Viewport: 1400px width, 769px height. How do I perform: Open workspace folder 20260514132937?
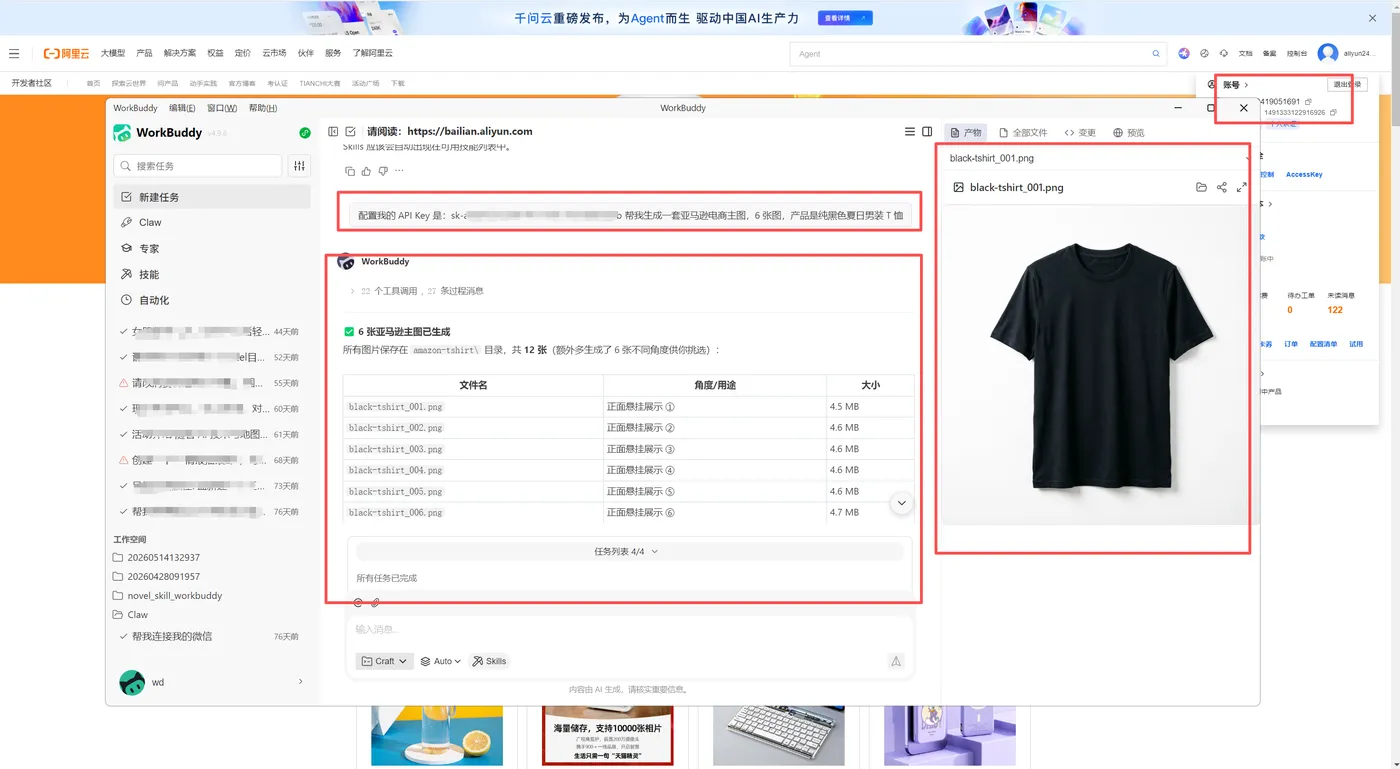[x=156, y=557]
